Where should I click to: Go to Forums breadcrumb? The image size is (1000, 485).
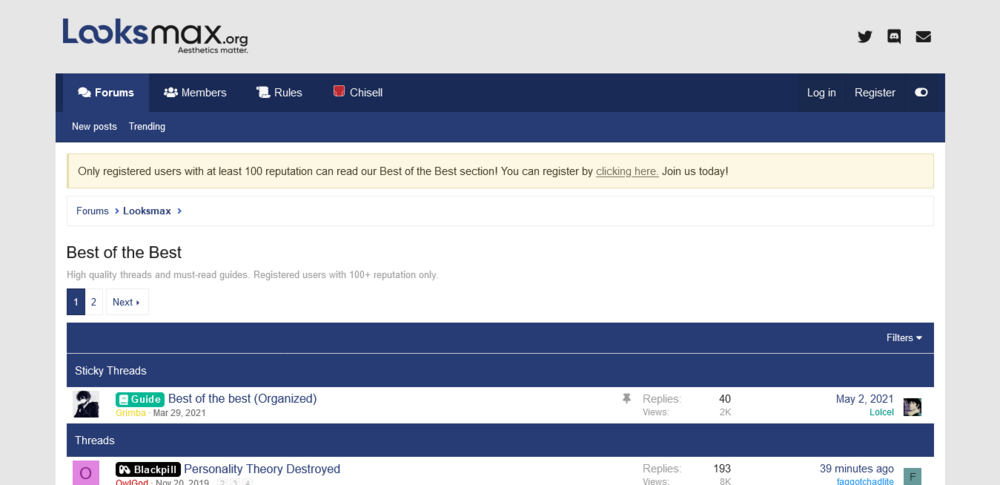92,211
